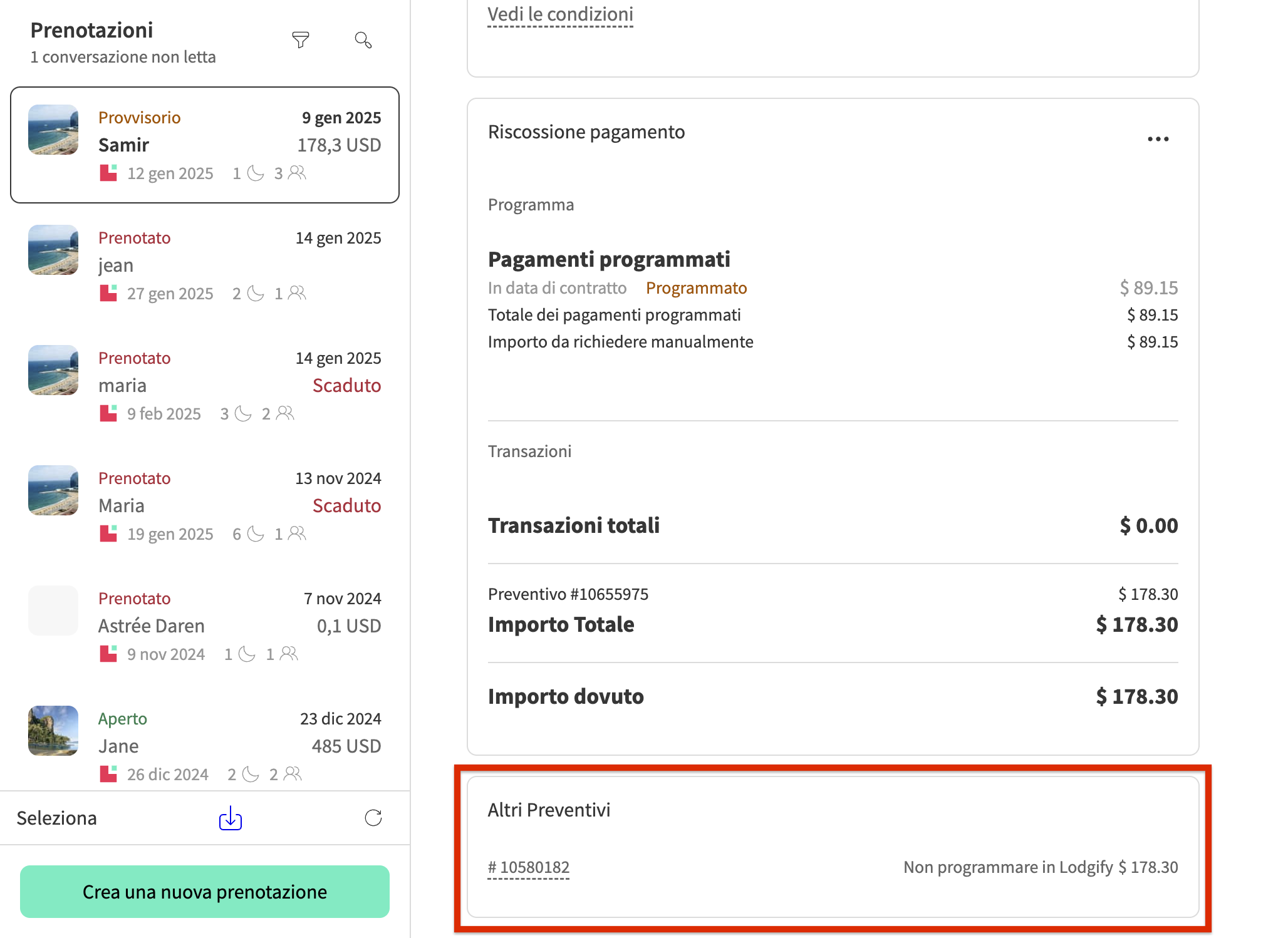Viewport: 1288px width, 938px height.
Task: Click the Lodgify source icon on Samir's booking
Action: click(x=108, y=173)
